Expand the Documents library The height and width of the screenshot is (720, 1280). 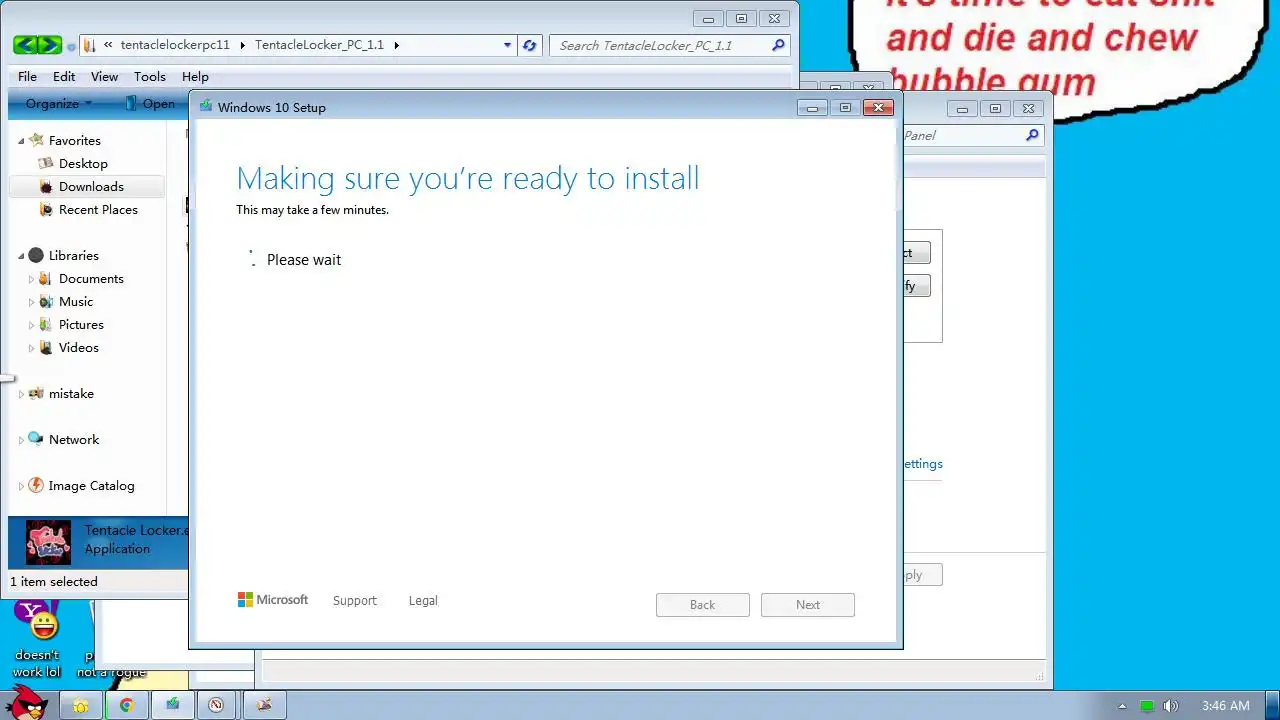coord(31,279)
